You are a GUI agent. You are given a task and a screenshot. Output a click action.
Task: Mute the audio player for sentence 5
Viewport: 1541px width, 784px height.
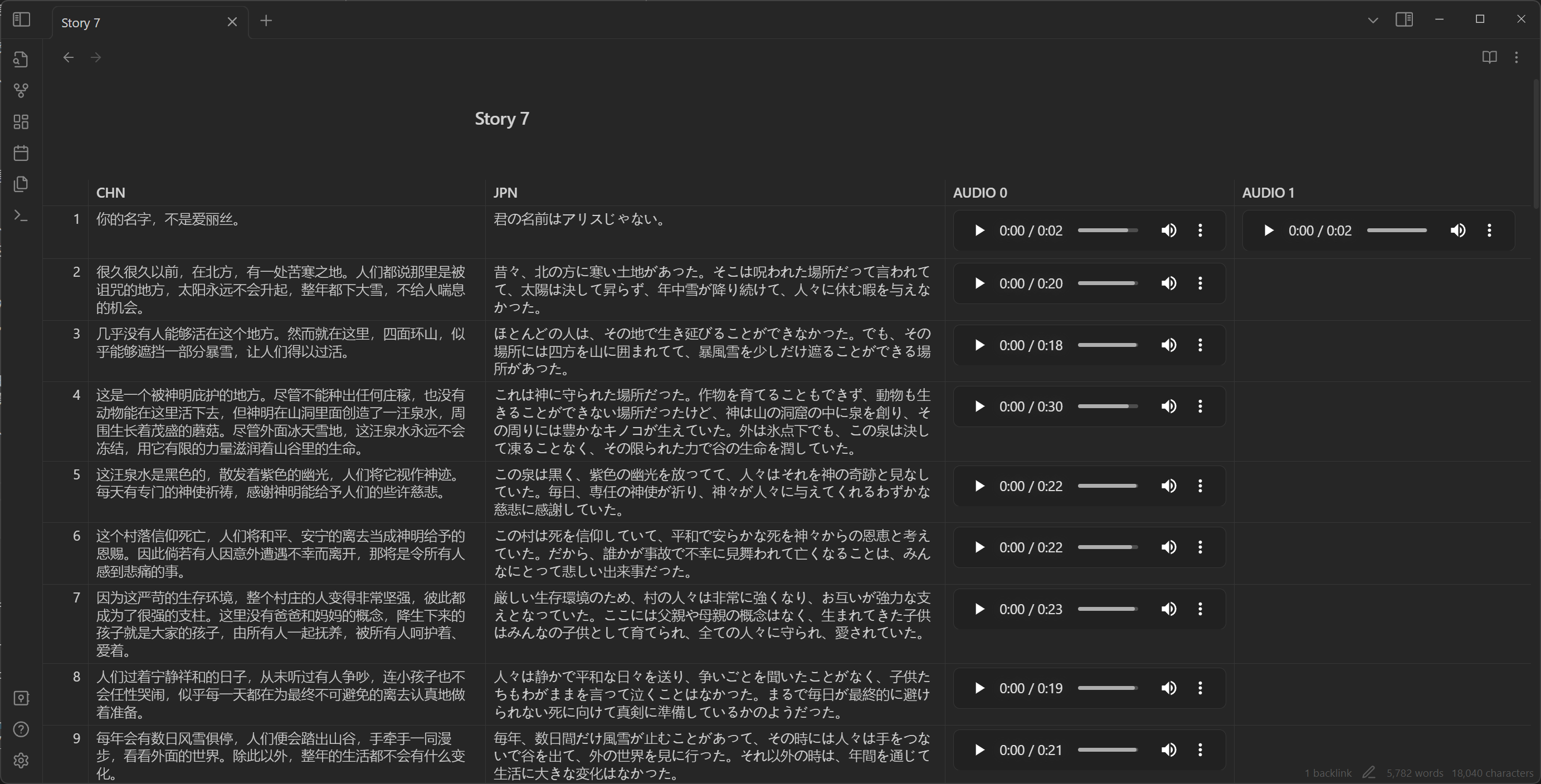point(1169,486)
